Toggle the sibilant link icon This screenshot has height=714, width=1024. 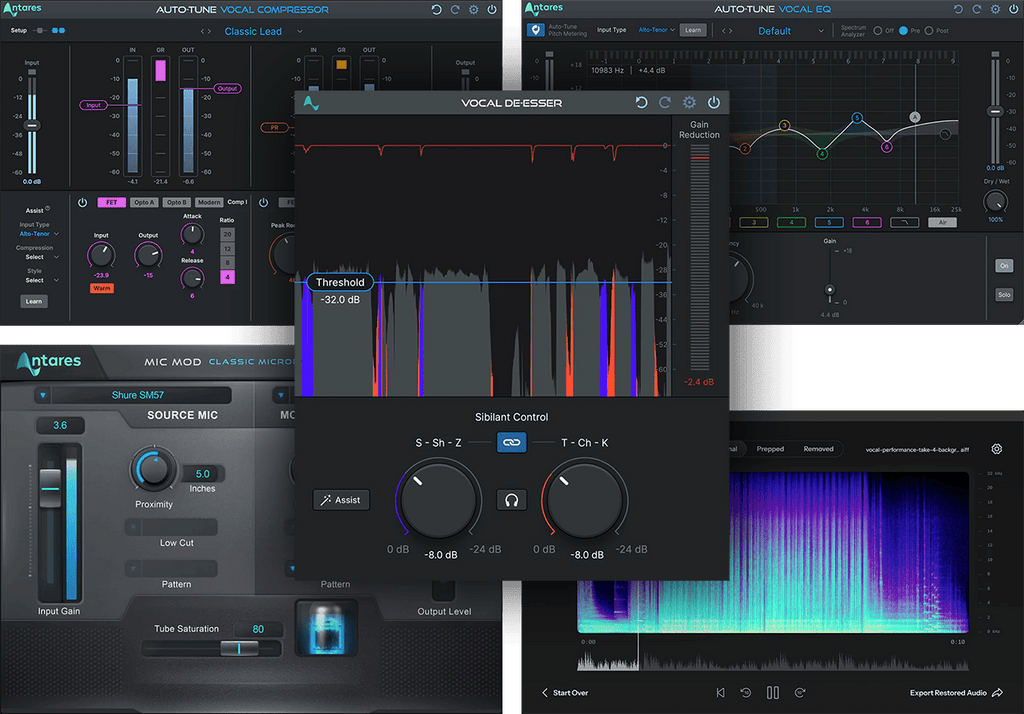tap(511, 441)
